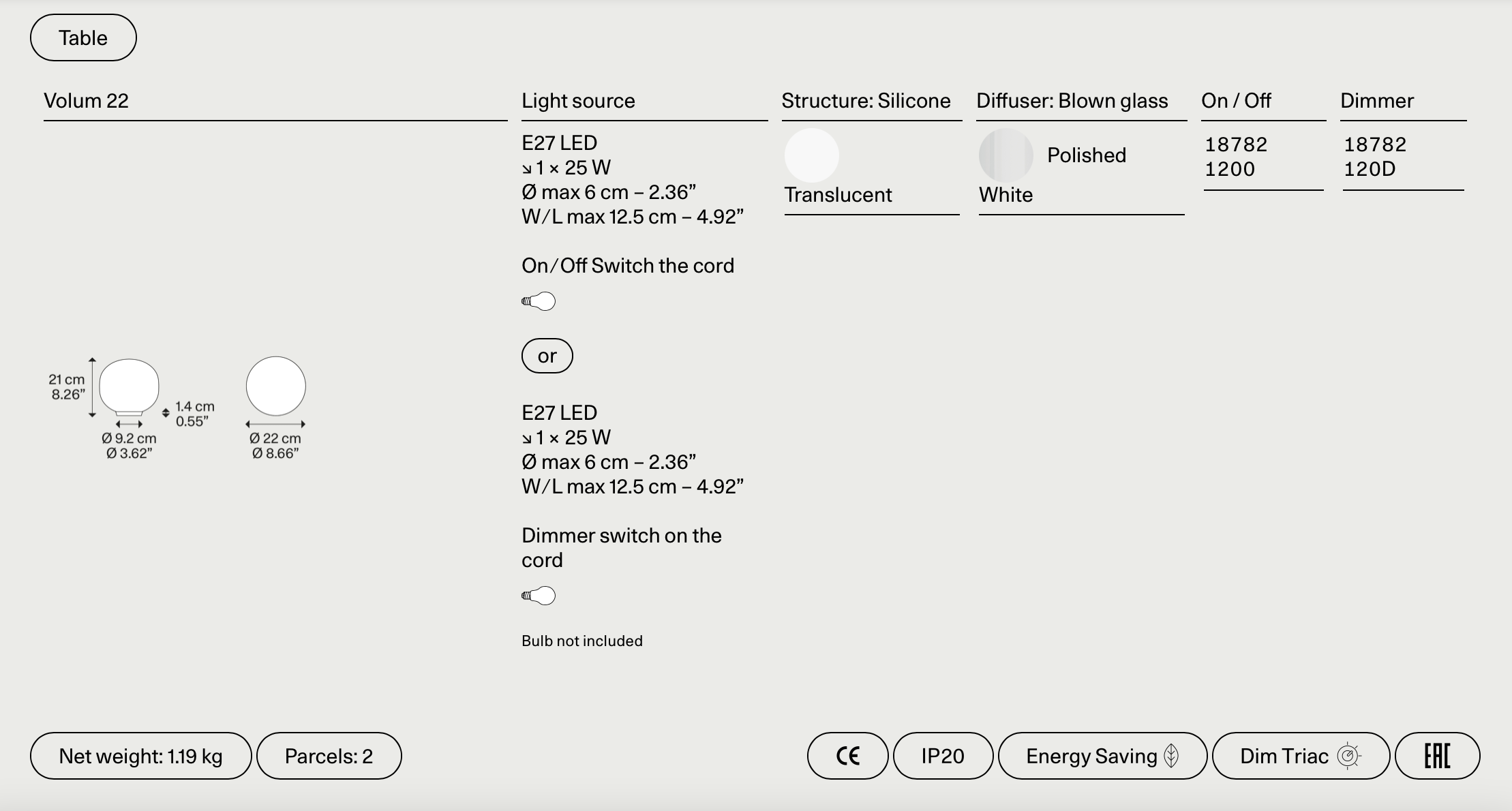Image resolution: width=1512 pixels, height=811 pixels.
Task: Click the IP20 rating badge
Action: point(943,756)
